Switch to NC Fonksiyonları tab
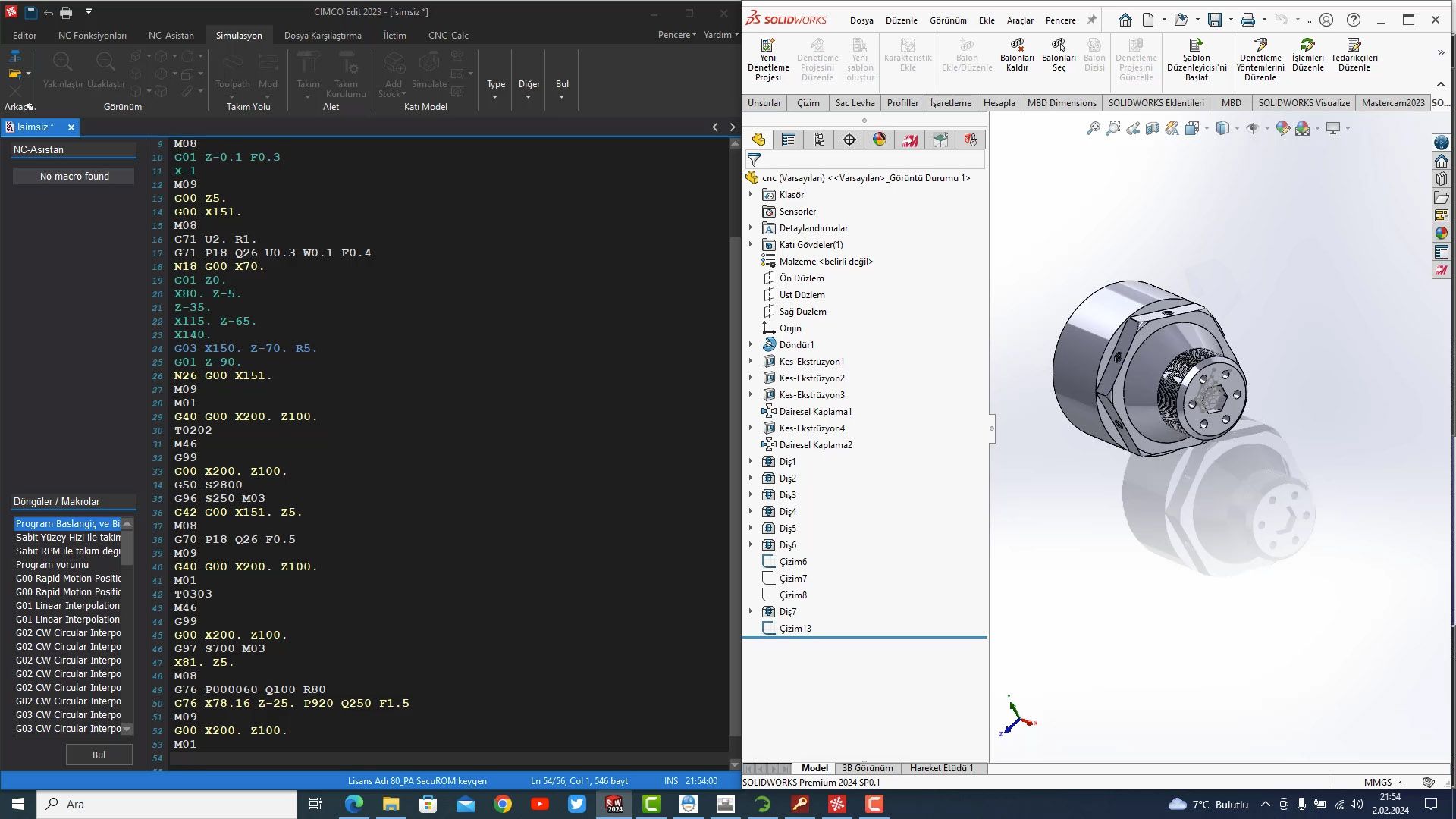This screenshot has height=819, width=1456. [93, 35]
